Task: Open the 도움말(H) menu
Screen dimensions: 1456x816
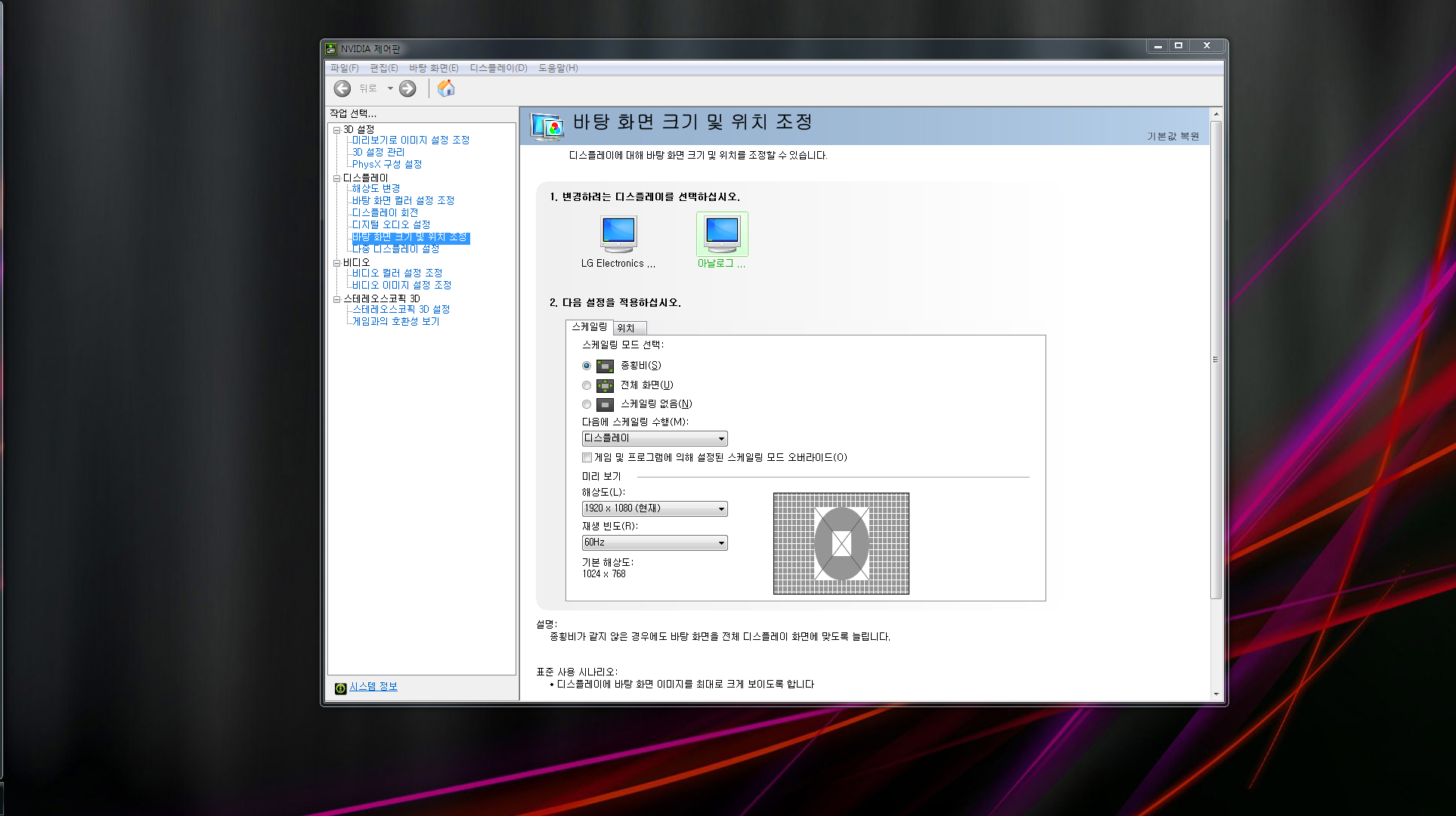Action: [x=559, y=68]
